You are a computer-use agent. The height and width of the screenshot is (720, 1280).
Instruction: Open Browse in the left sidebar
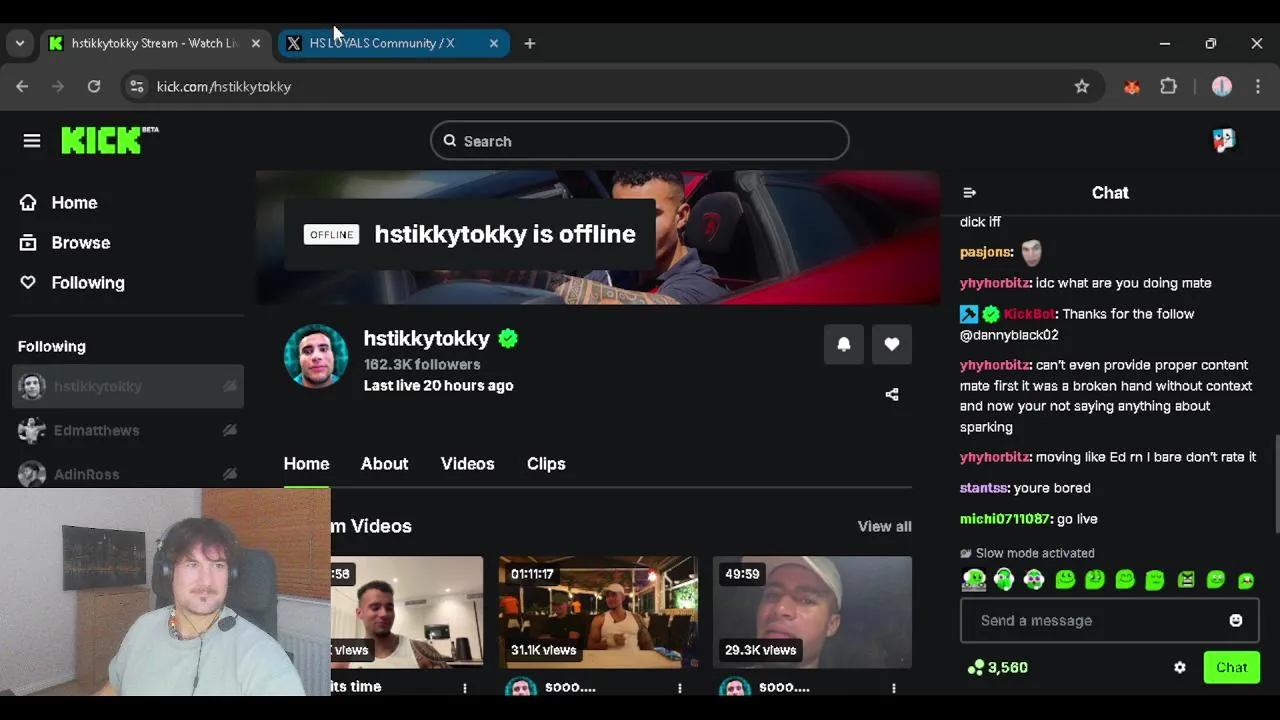[x=66, y=243]
